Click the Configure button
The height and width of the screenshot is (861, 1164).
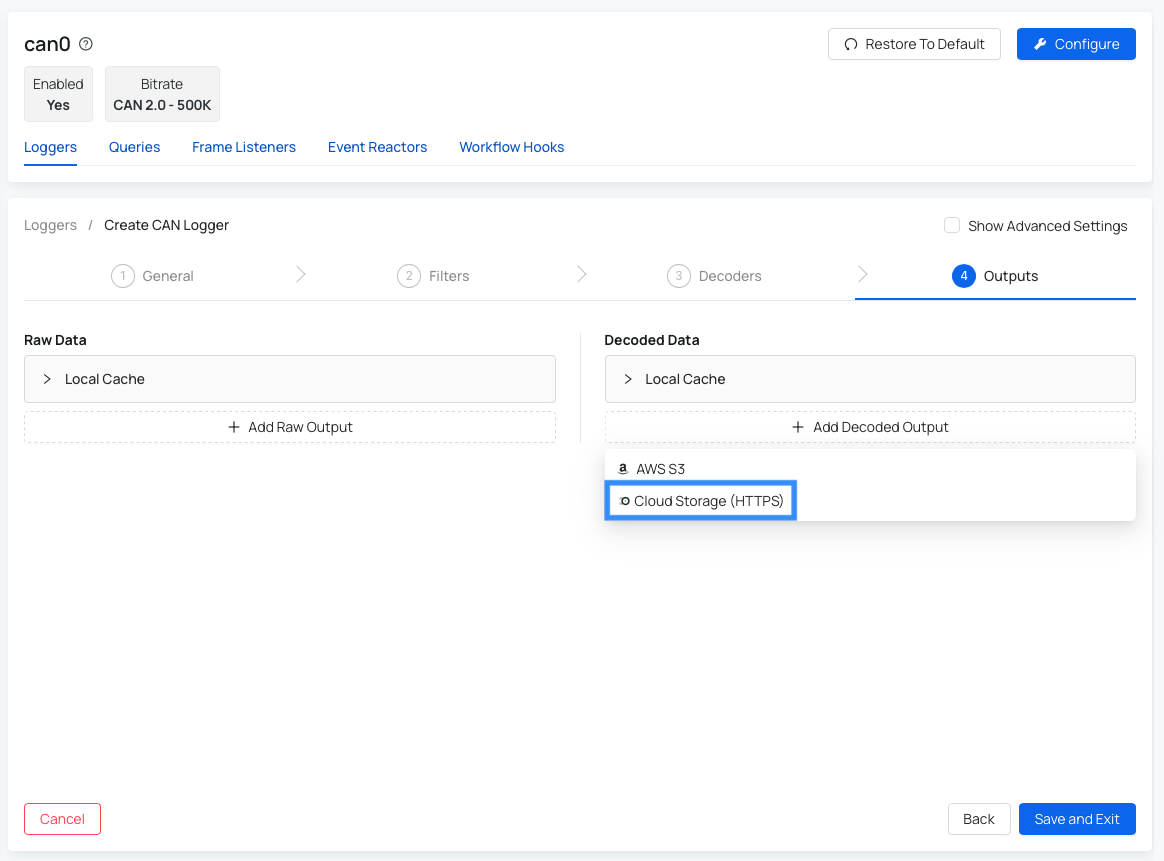pyautogui.click(x=1076, y=44)
